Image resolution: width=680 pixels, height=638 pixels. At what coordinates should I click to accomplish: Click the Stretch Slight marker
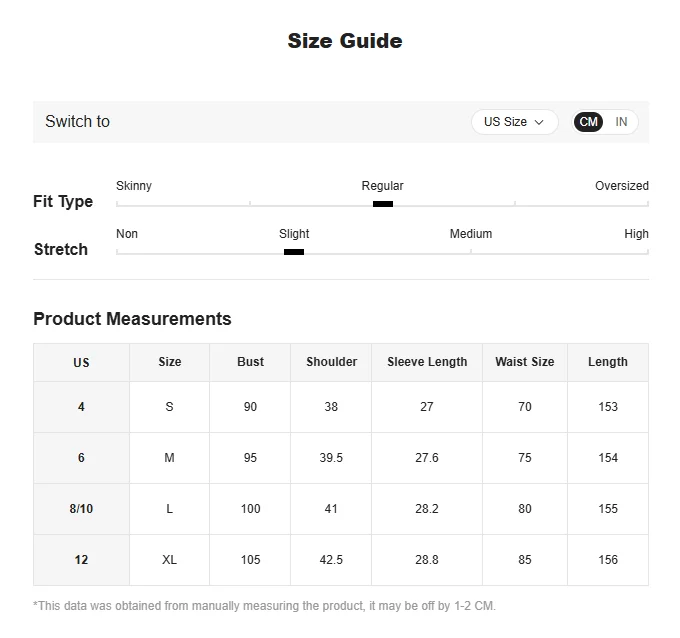click(293, 252)
